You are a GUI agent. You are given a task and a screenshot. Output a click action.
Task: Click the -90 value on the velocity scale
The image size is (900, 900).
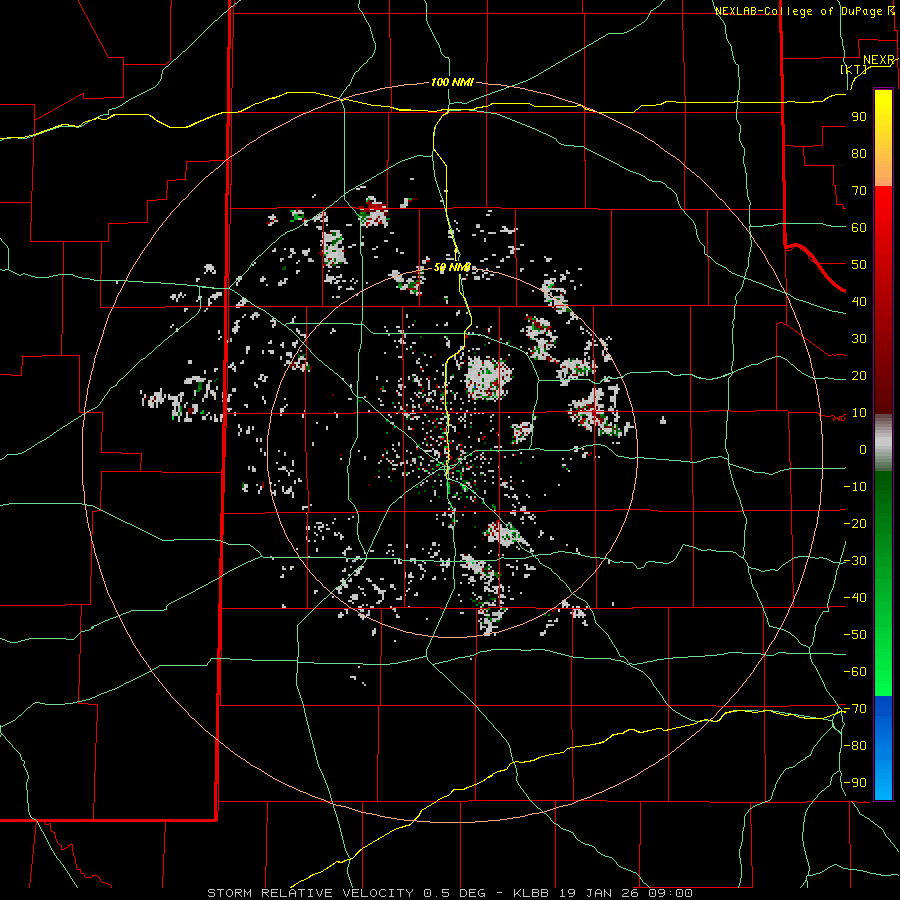855,783
